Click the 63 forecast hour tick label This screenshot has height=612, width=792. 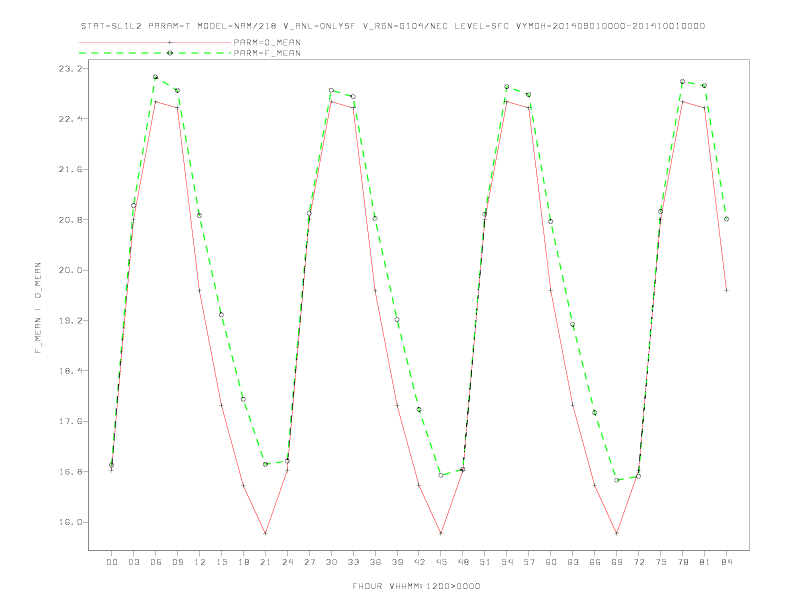coord(573,562)
